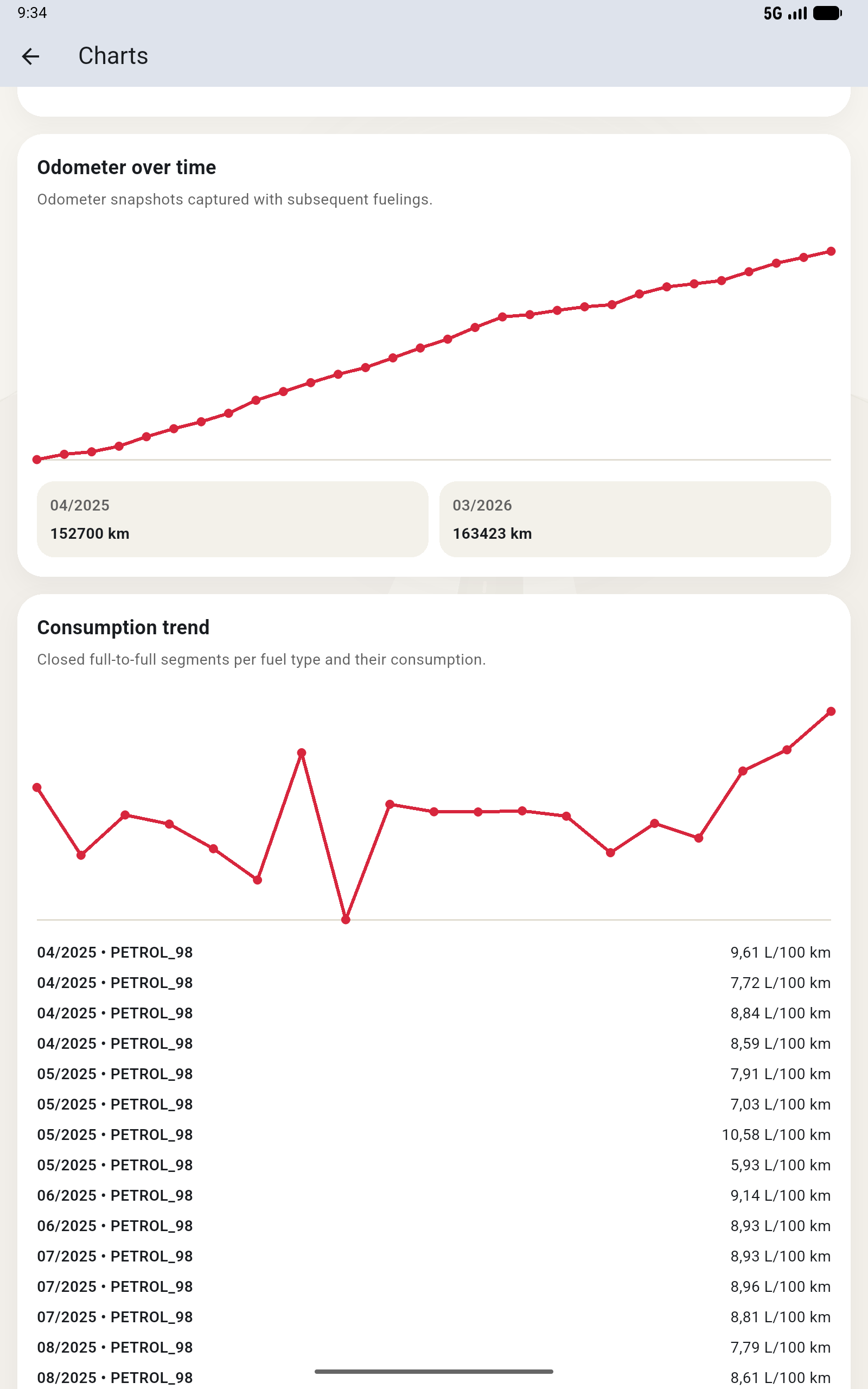
Task: Tap the first data point on the odometer chart
Action: coord(37,459)
